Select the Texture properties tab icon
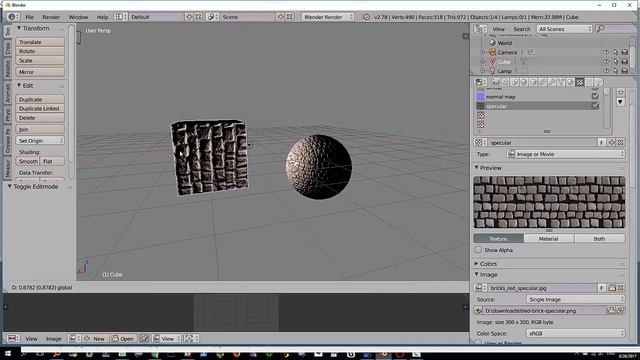The width and height of the screenshot is (640, 360). click(580, 82)
